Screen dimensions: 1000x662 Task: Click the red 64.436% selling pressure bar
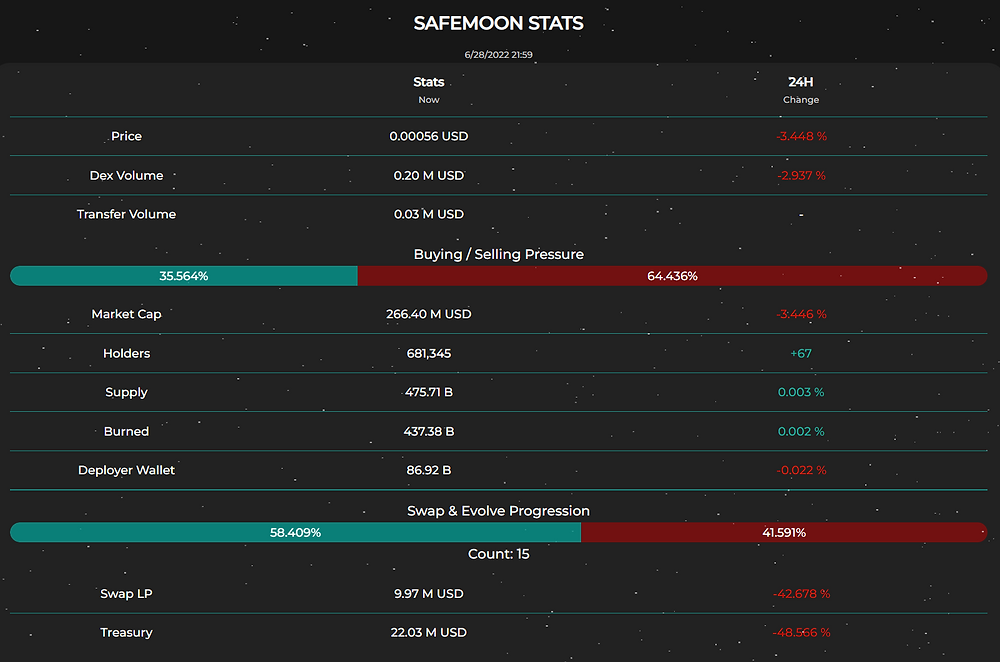pos(672,276)
